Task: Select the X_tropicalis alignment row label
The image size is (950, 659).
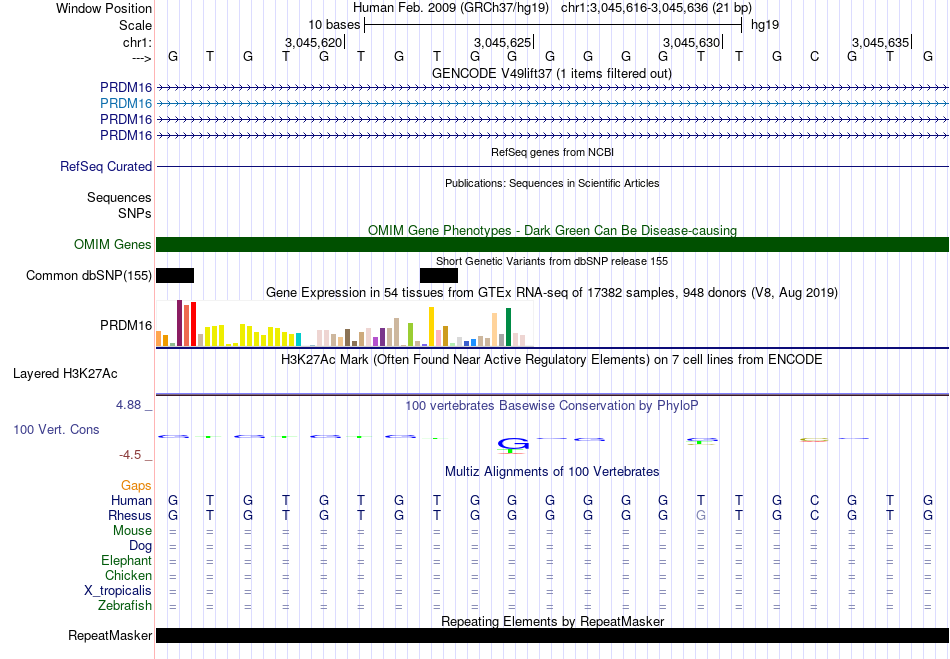Action: point(118,591)
